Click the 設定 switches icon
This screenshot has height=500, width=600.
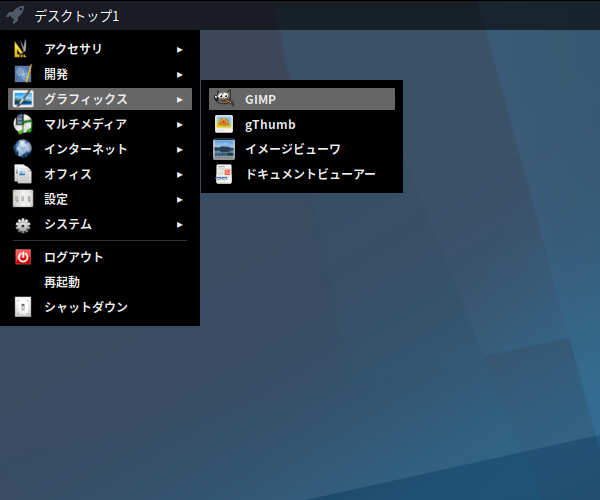pos(23,199)
